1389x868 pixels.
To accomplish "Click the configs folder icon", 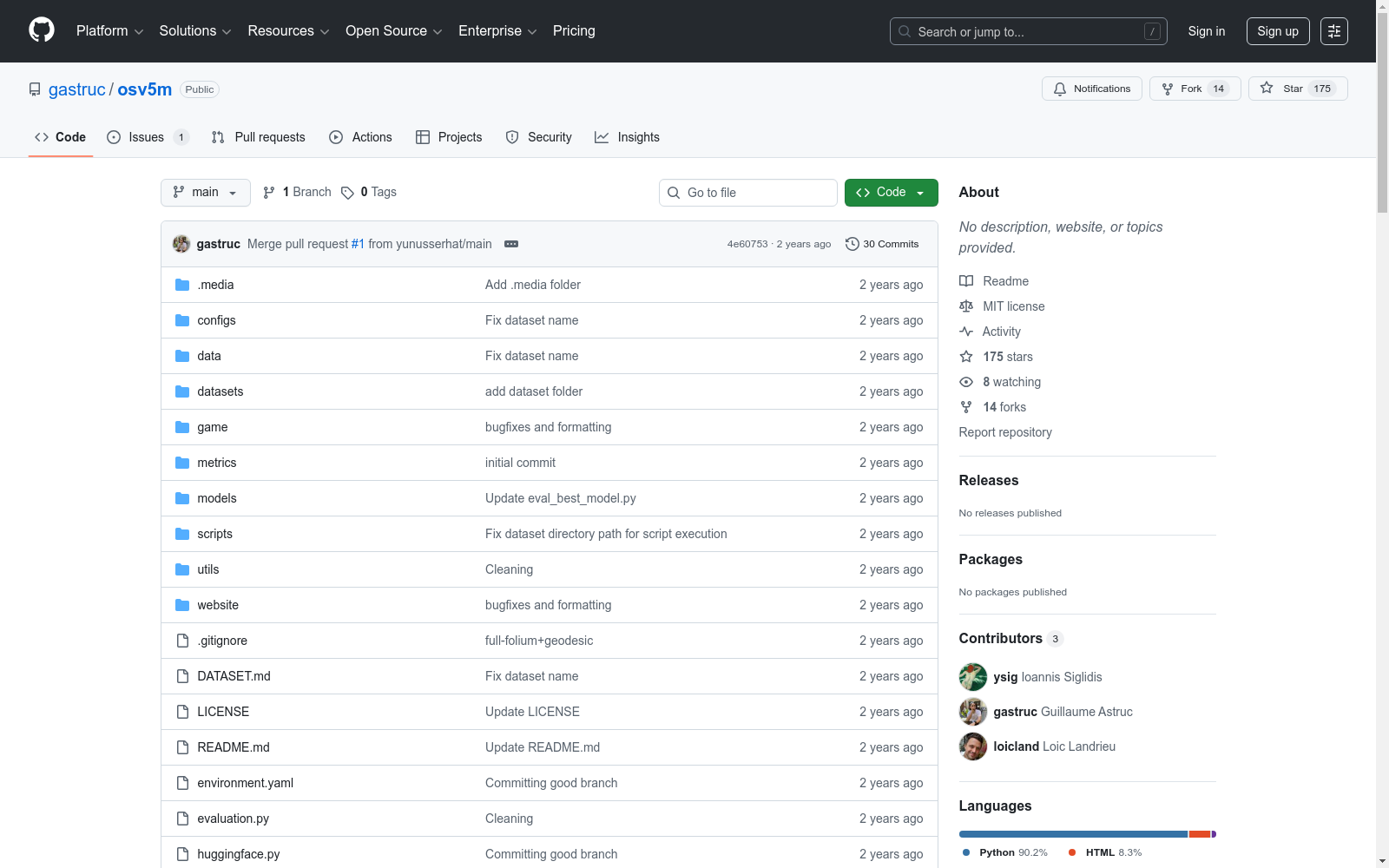I will click(182, 320).
